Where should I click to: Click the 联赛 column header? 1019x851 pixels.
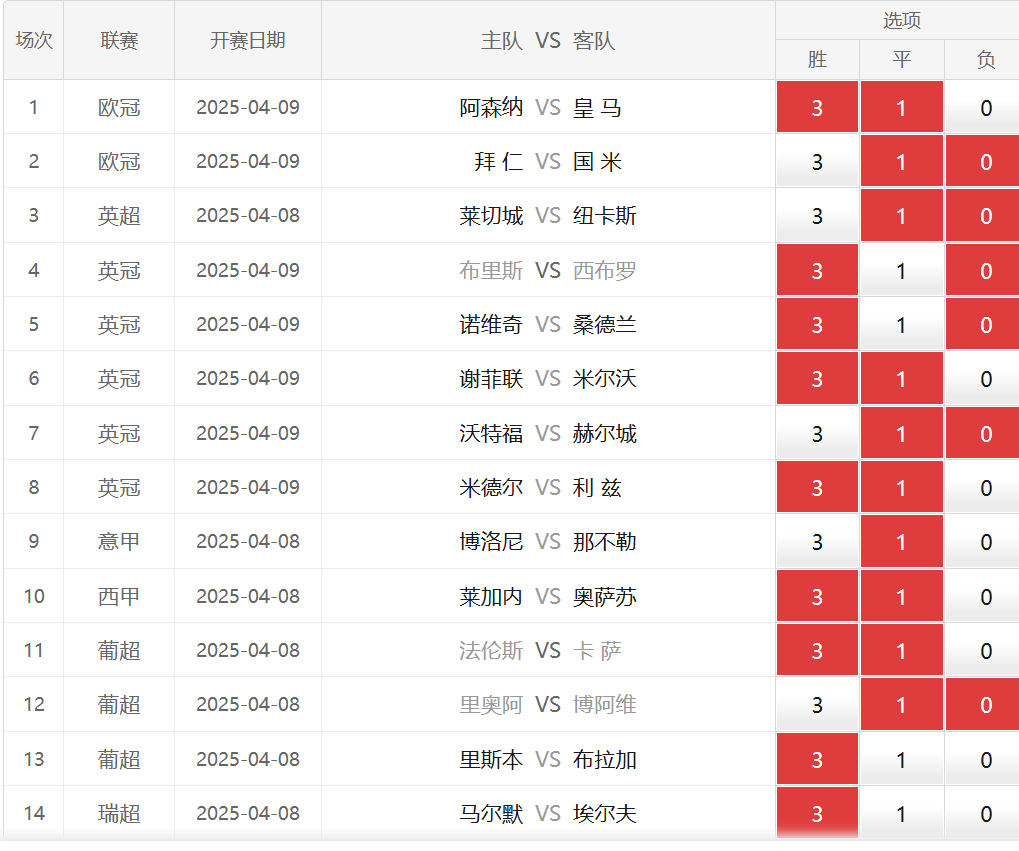119,40
